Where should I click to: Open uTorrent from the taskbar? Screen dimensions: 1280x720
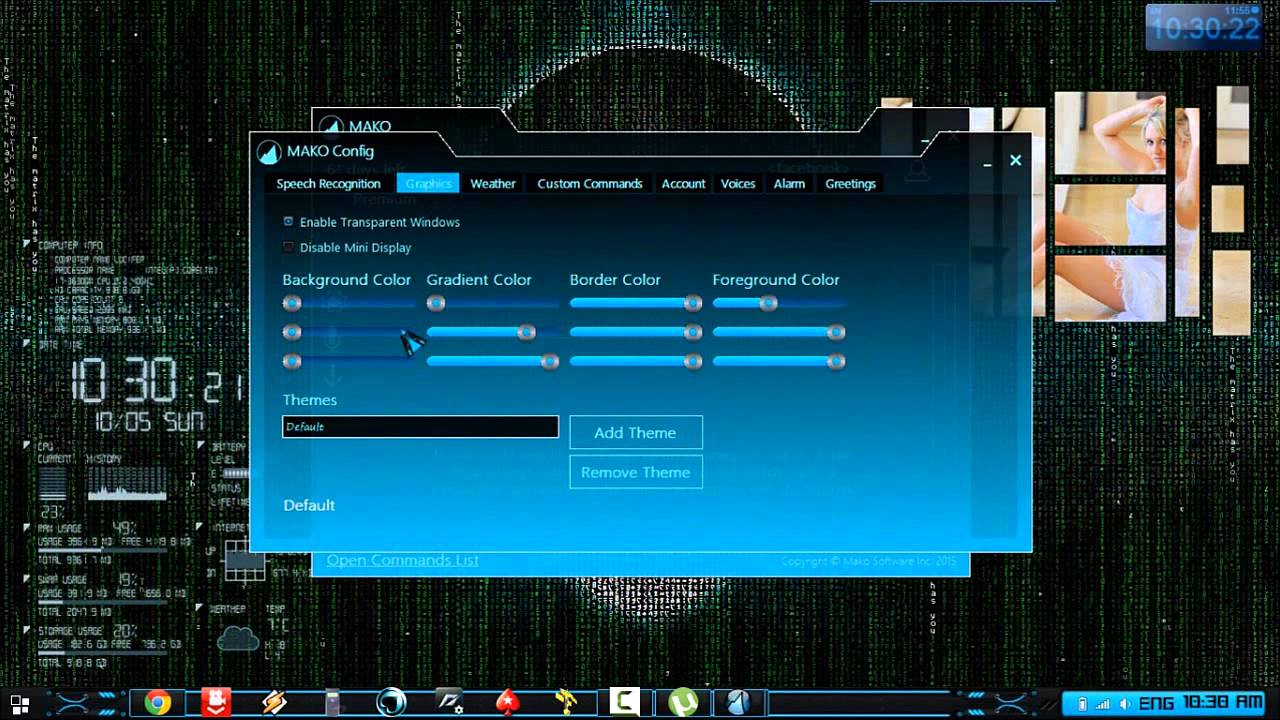[683, 703]
